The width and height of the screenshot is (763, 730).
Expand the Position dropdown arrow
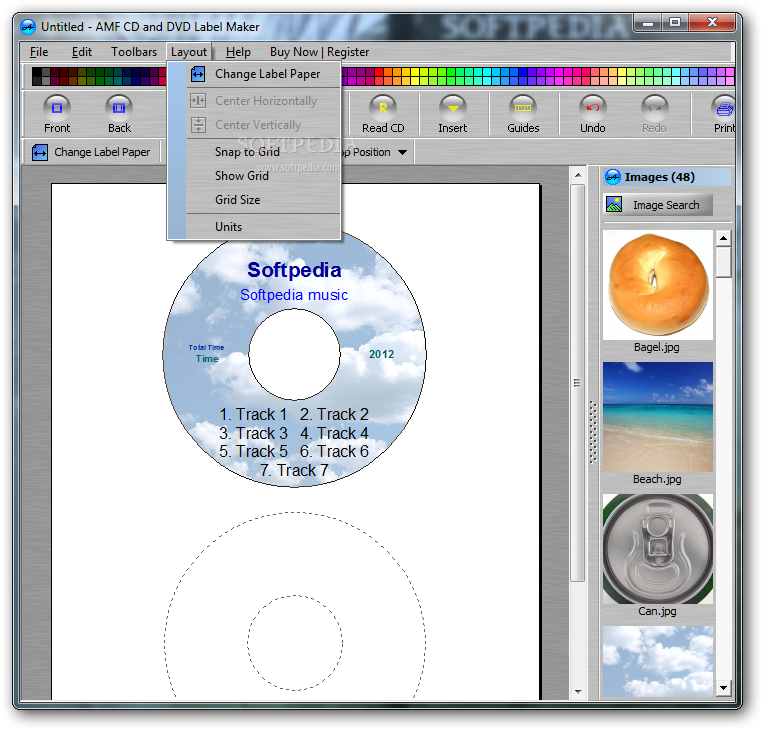[x=402, y=152]
